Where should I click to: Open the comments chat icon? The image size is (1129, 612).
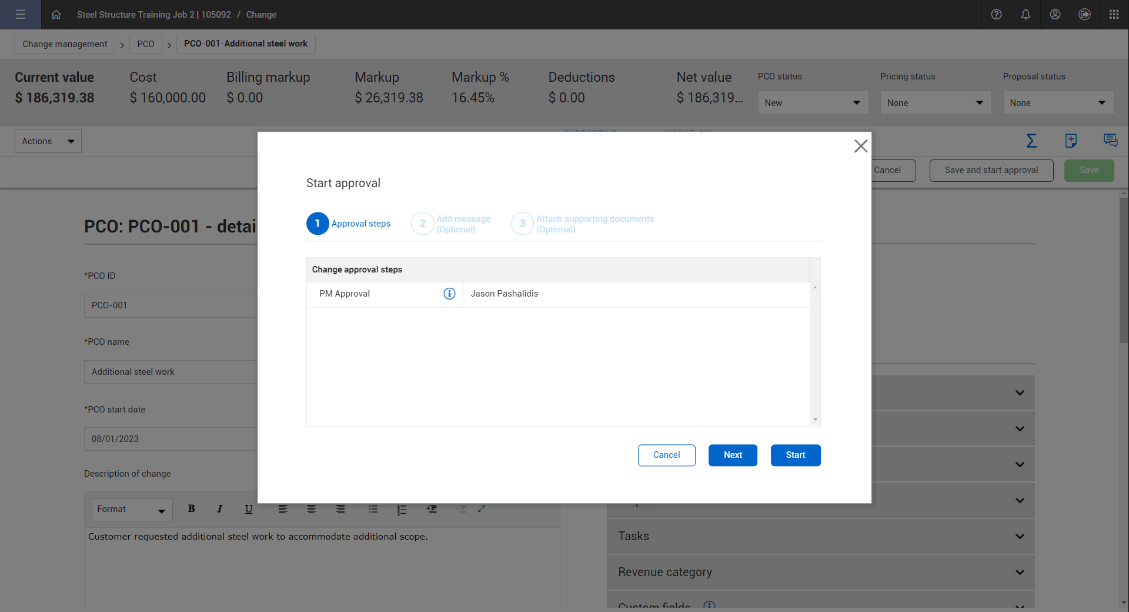click(1109, 141)
